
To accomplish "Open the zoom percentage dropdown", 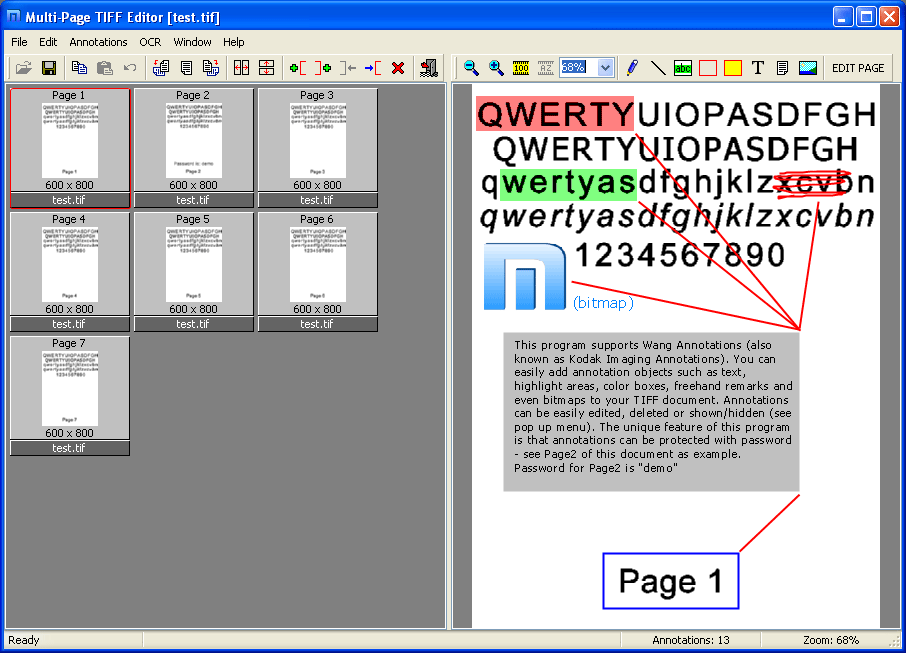I will click(604, 68).
